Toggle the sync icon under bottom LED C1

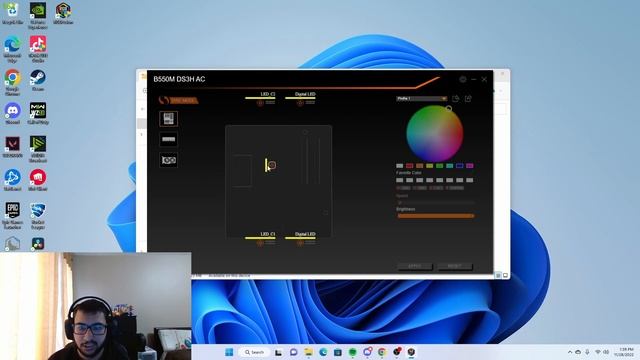coord(260,243)
